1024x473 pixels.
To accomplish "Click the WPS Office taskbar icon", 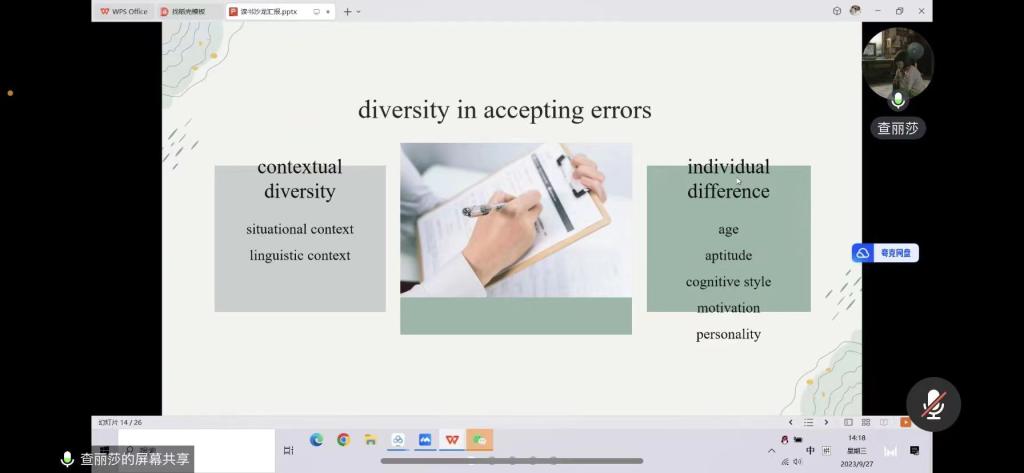I will (x=452, y=440).
